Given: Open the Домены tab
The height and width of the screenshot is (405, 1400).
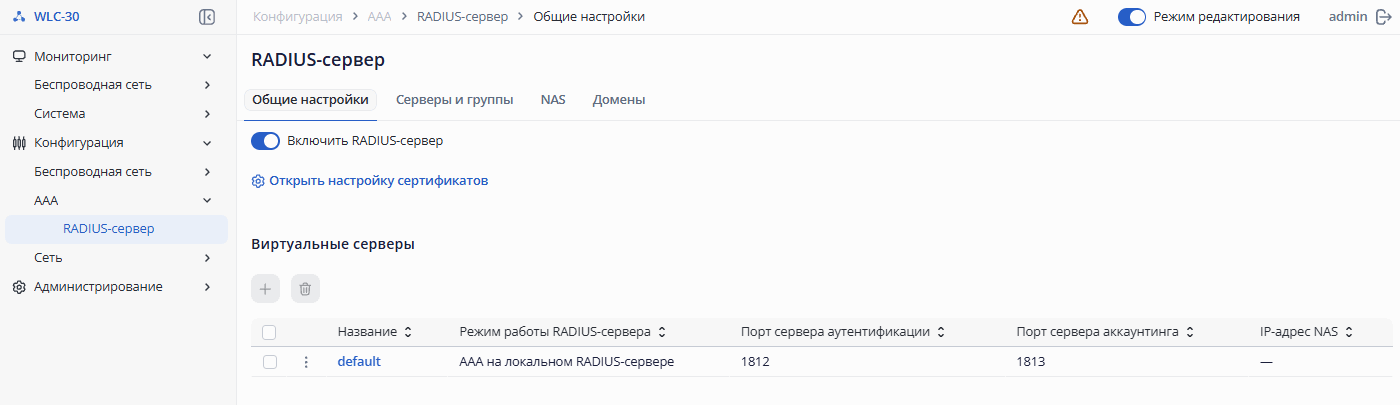Looking at the screenshot, I should click(619, 100).
